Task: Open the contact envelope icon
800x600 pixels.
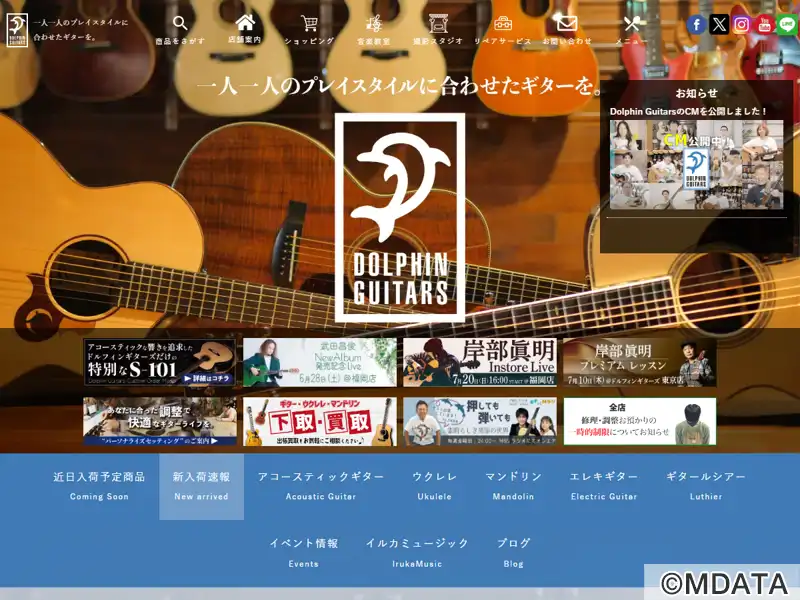Action: point(567,23)
